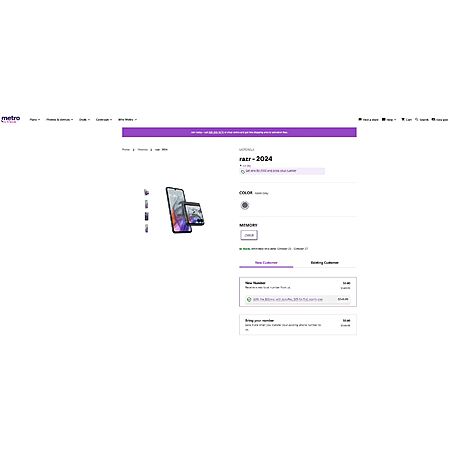
Task: Choose the 256GB memory option
Action: pos(249,235)
